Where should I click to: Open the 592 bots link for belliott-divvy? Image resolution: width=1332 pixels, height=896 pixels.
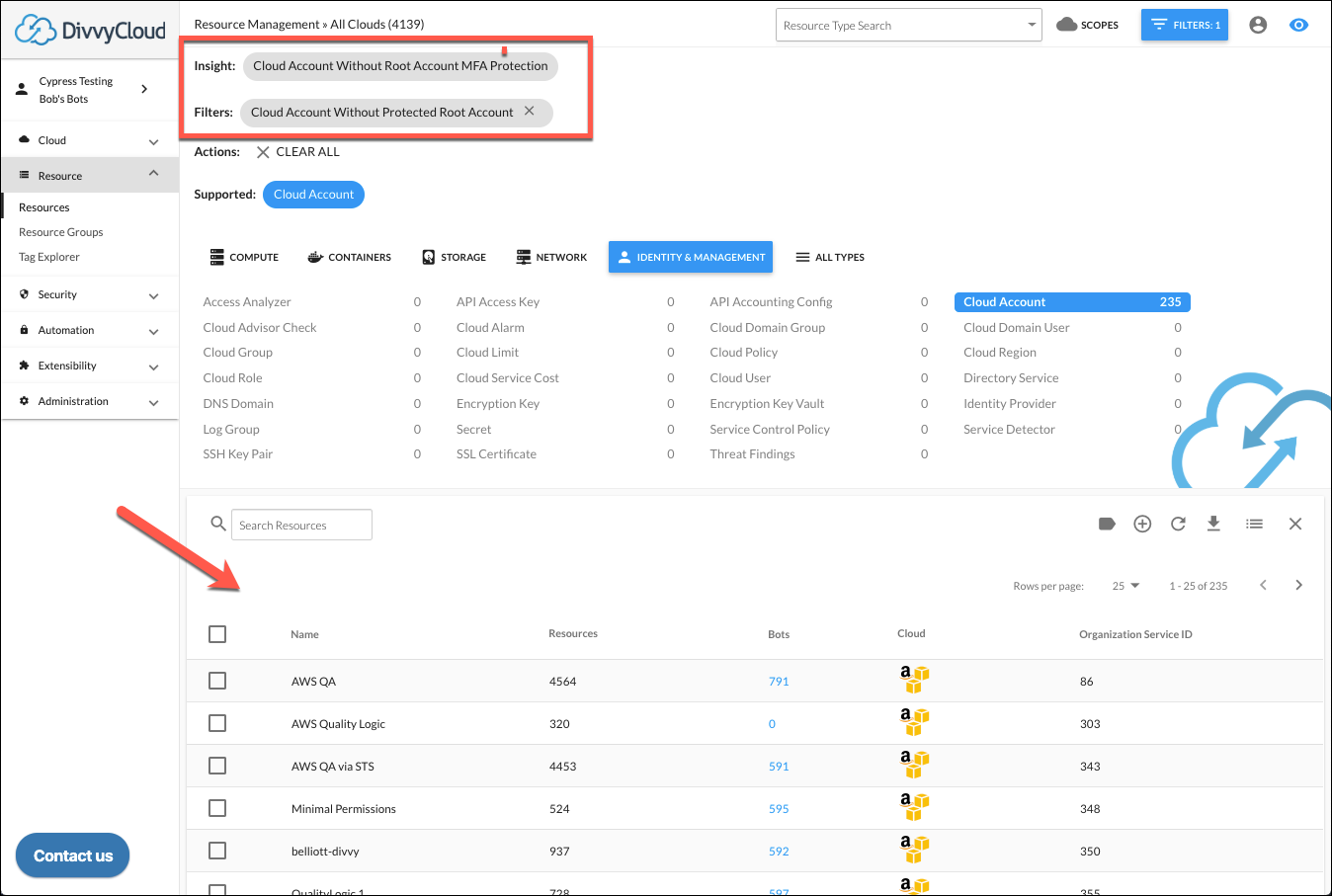coord(779,852)
